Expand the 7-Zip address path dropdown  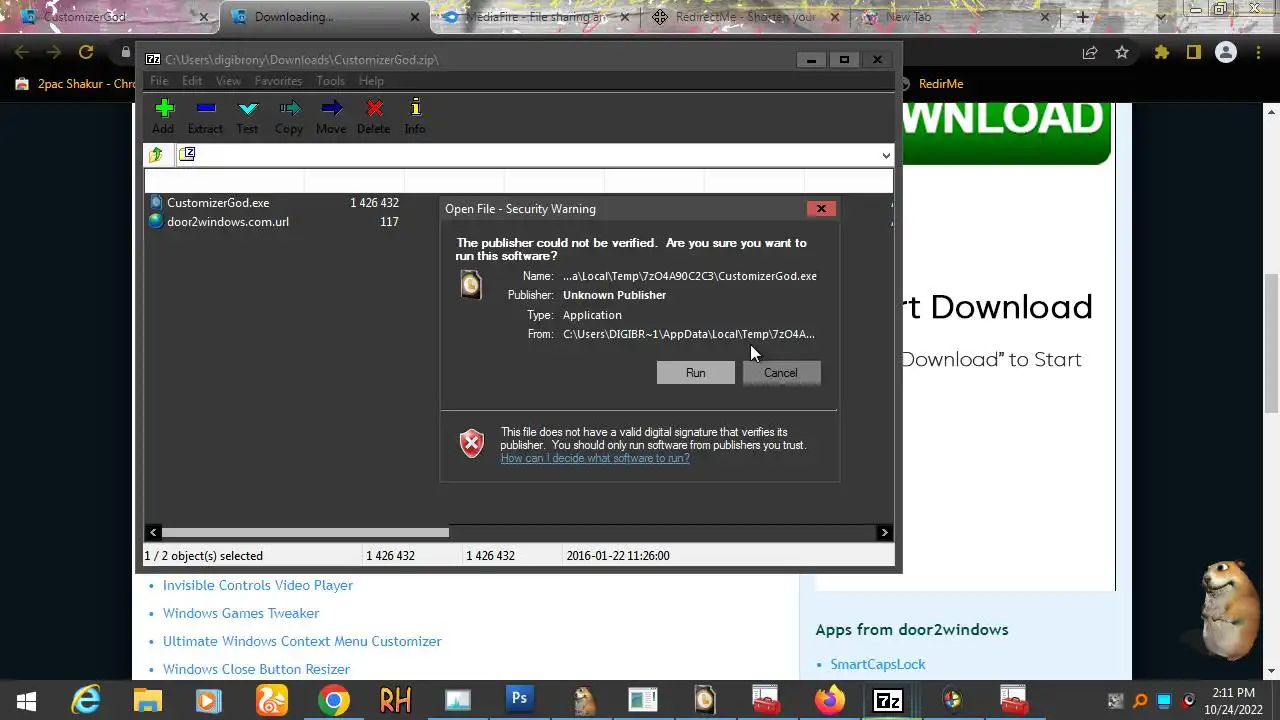[x=885, y=155]
